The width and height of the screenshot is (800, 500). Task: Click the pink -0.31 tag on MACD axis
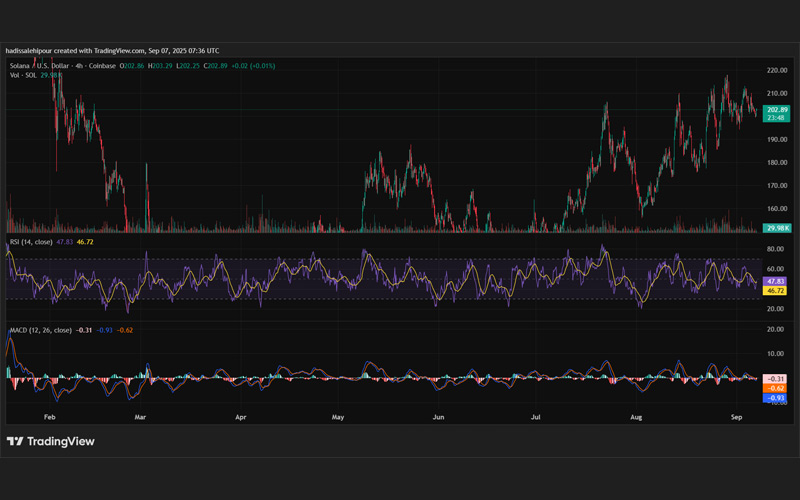click(775, 379)
